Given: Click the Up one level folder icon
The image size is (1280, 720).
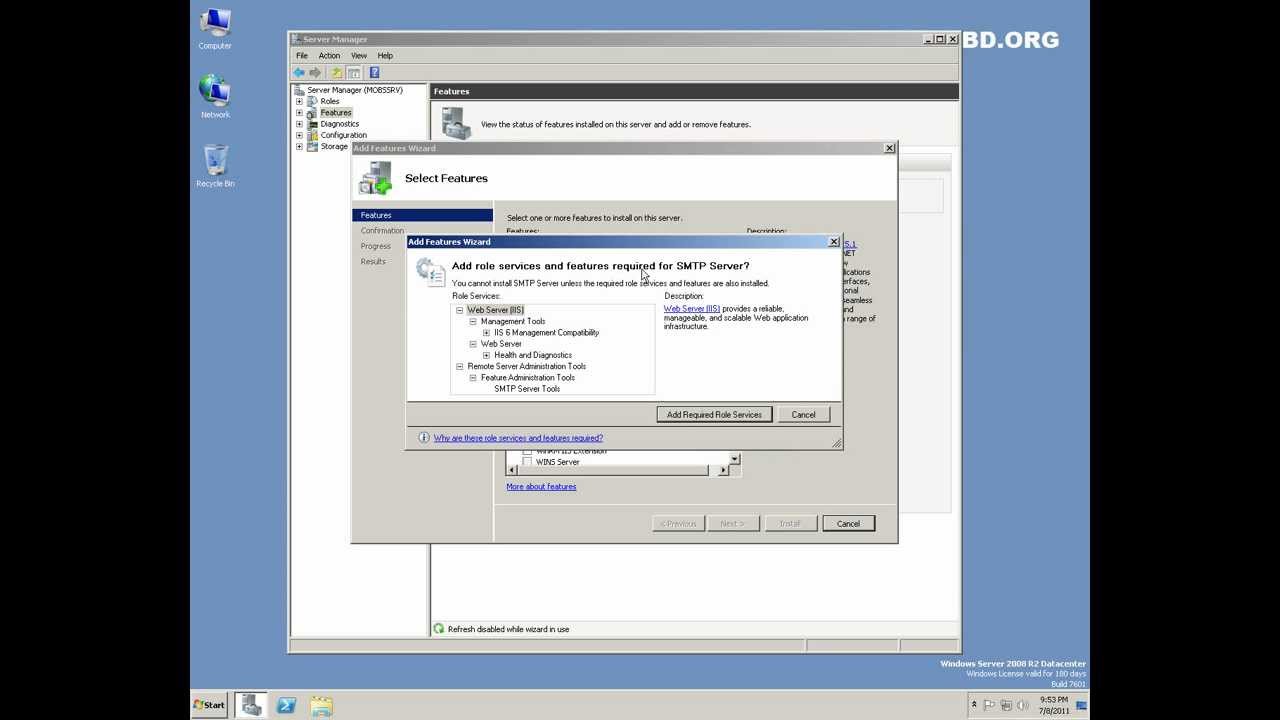Looking at the screenshot, I should click(x=337, y=73).
